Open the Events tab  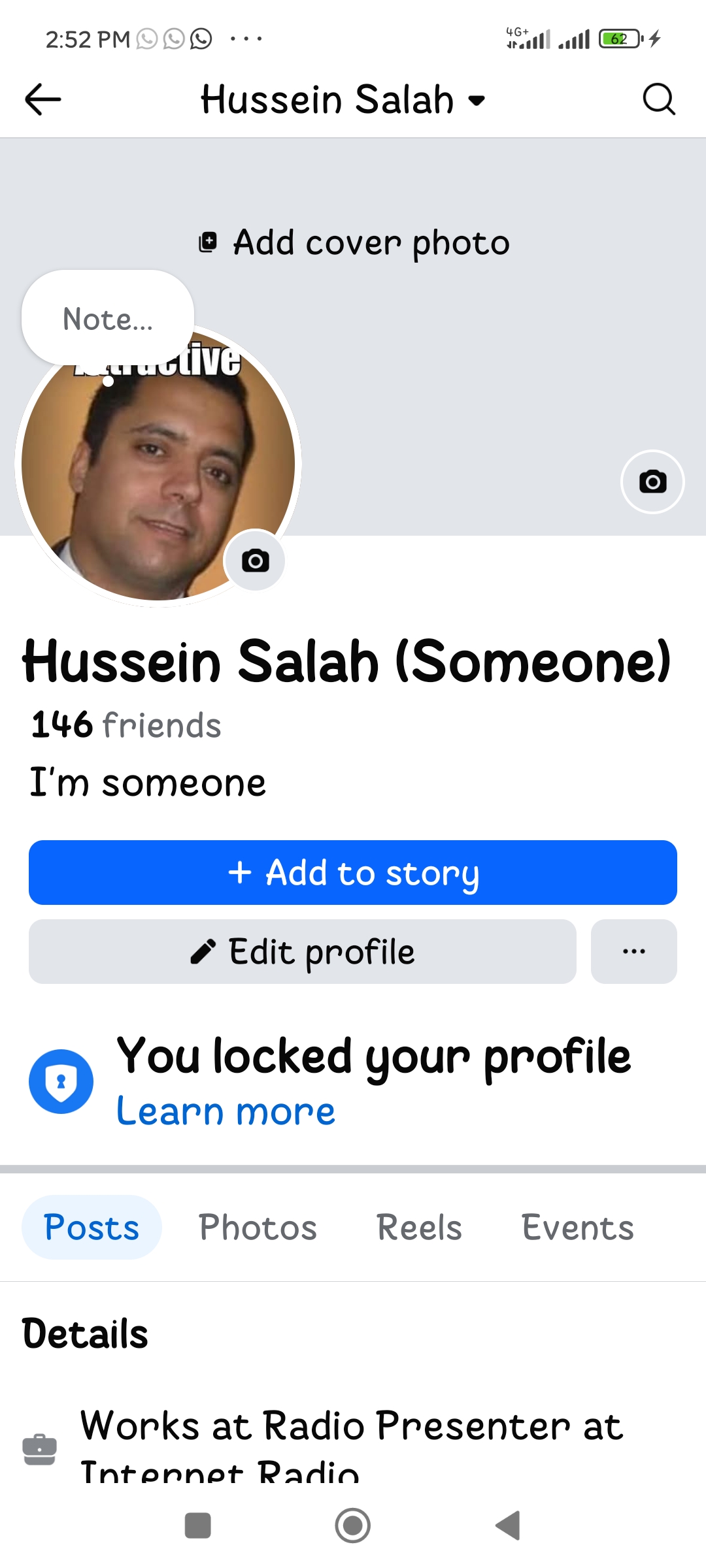pyautogui.click(x=577, y=1227)
